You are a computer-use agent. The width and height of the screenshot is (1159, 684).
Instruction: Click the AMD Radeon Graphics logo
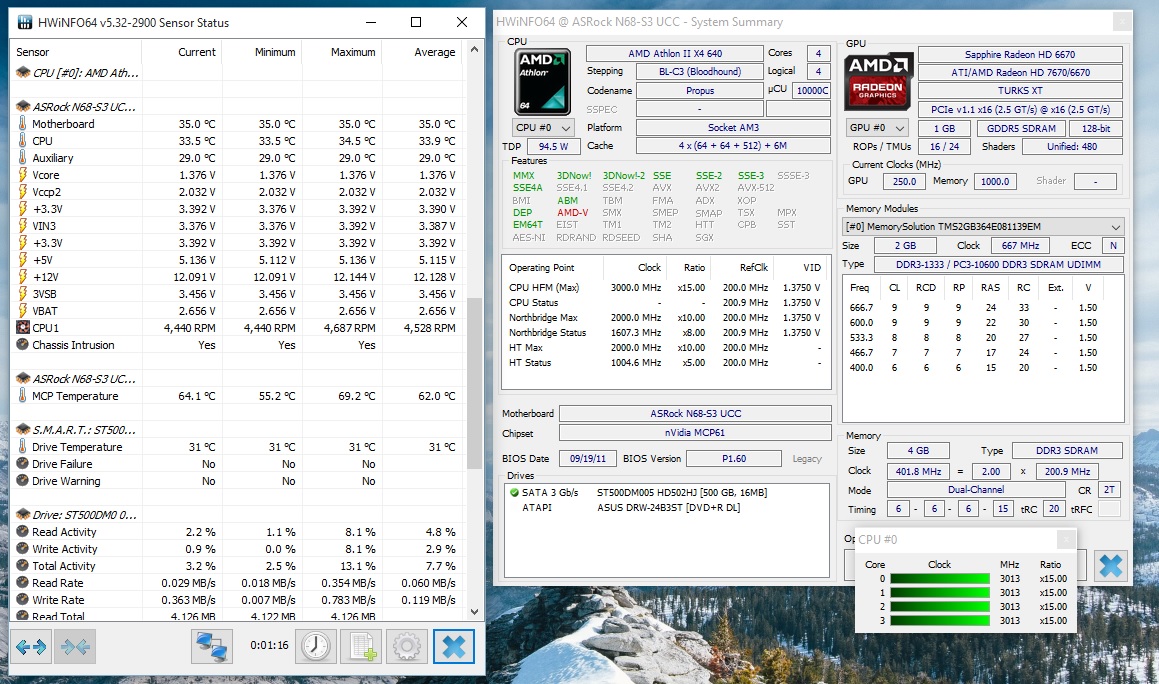tap(878, 81)
